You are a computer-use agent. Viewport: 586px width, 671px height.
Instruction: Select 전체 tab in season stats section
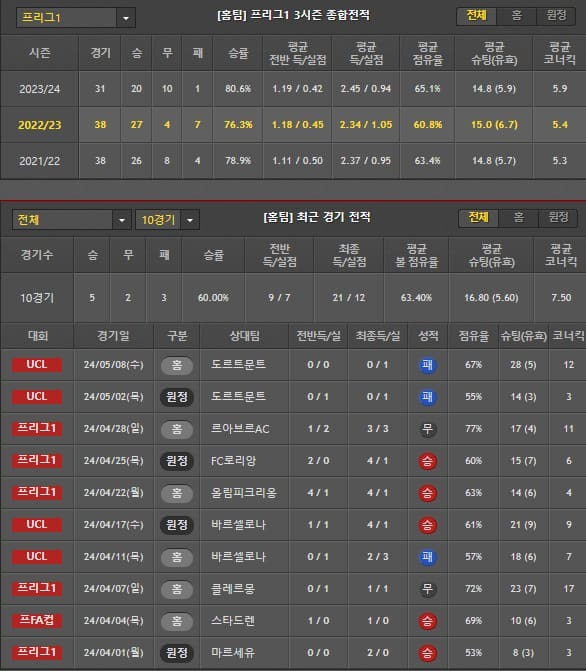(x=476, y=16)
